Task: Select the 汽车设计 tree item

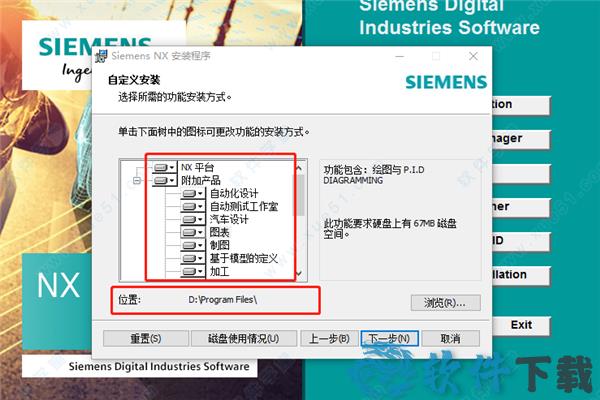Action: pos(229,219)
